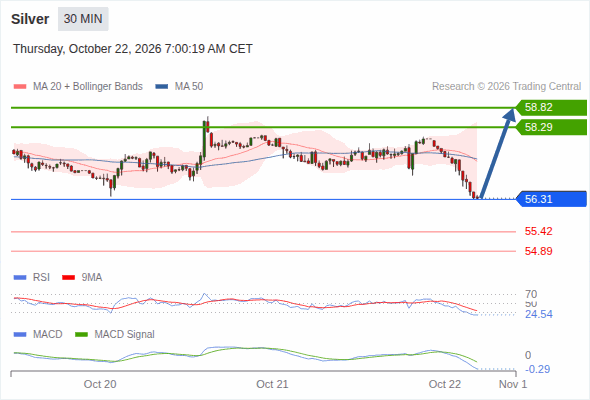Click the MA 20 + Bollinger Bands legend swatch
This screenshot has height=400, width=590.
click(20, 87)
